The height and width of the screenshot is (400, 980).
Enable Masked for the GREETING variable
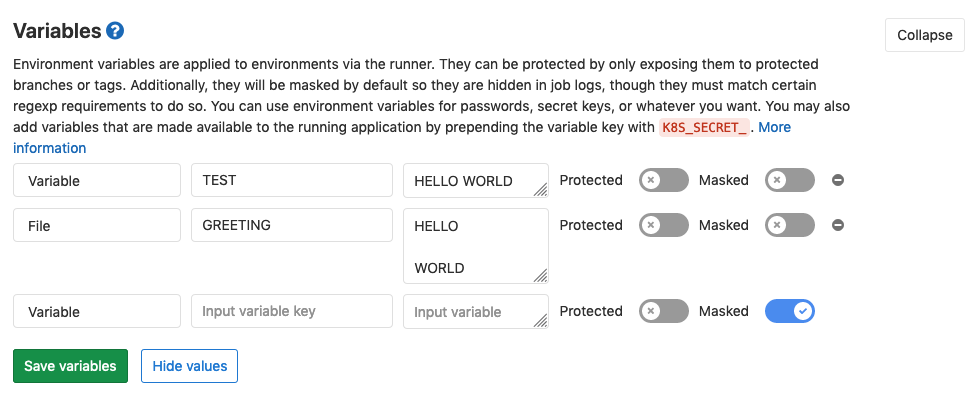[790, 225]
